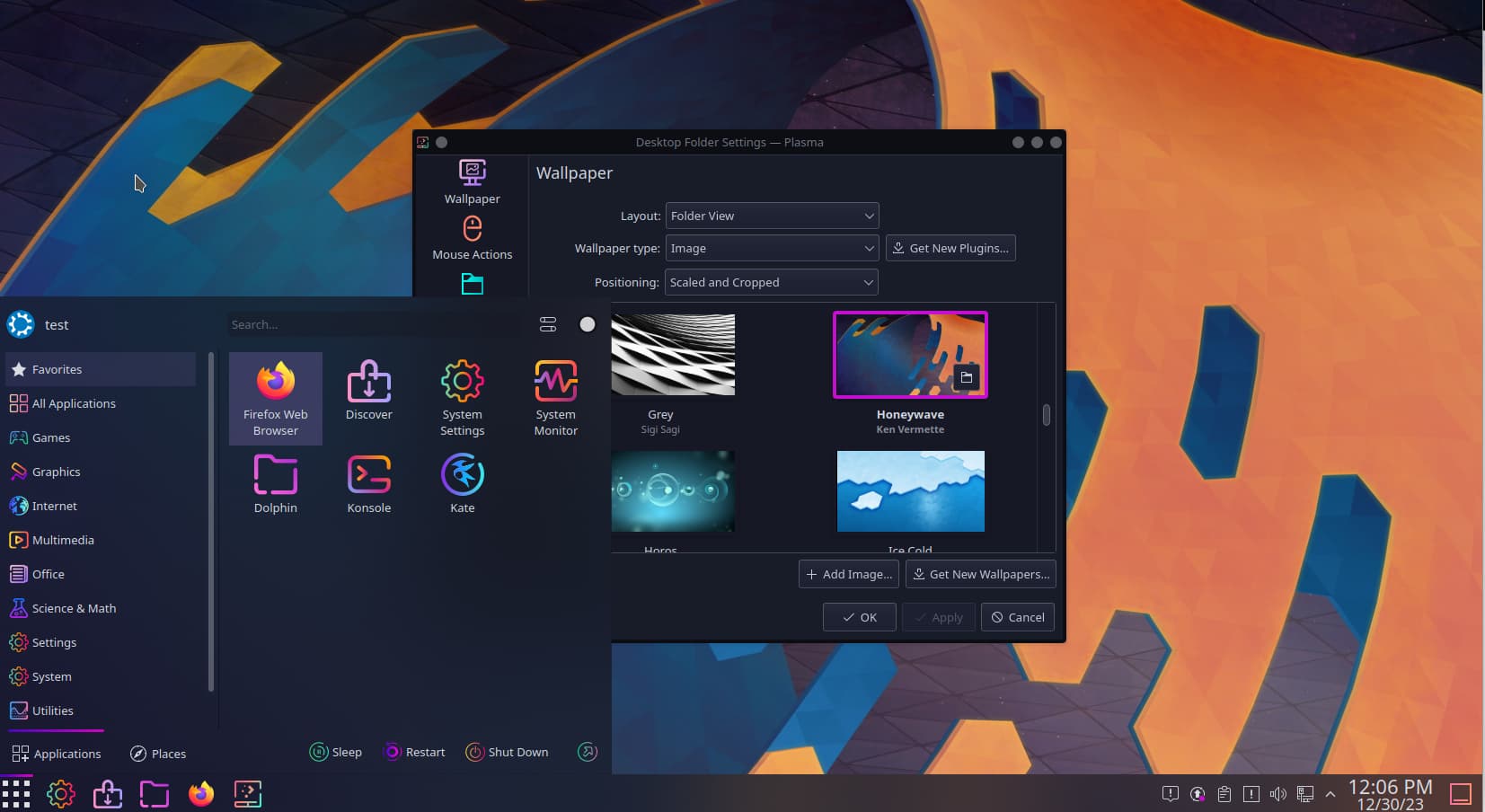The image size is (1485, 812).
Task: Click Get New Wallpapers button
Action: [x=980, y=574]
